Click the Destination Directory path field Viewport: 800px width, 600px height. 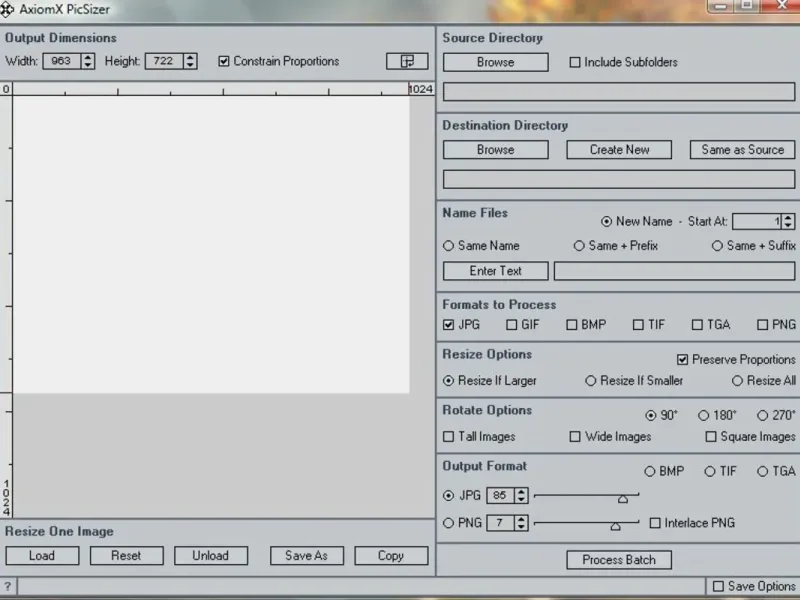(619, 180)
